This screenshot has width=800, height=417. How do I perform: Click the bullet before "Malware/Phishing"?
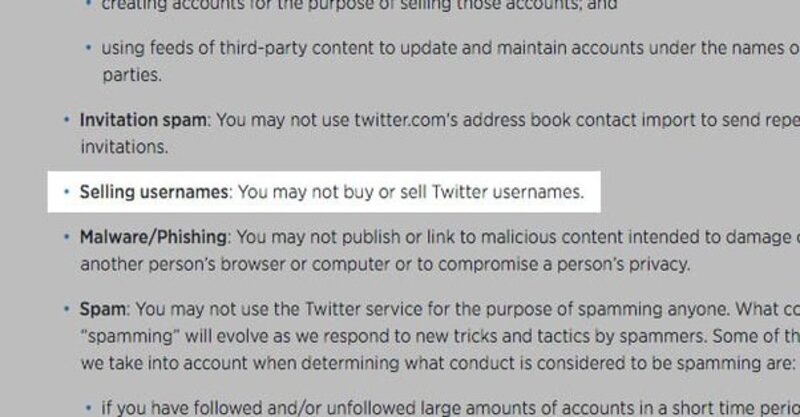[x=67, y=238]
